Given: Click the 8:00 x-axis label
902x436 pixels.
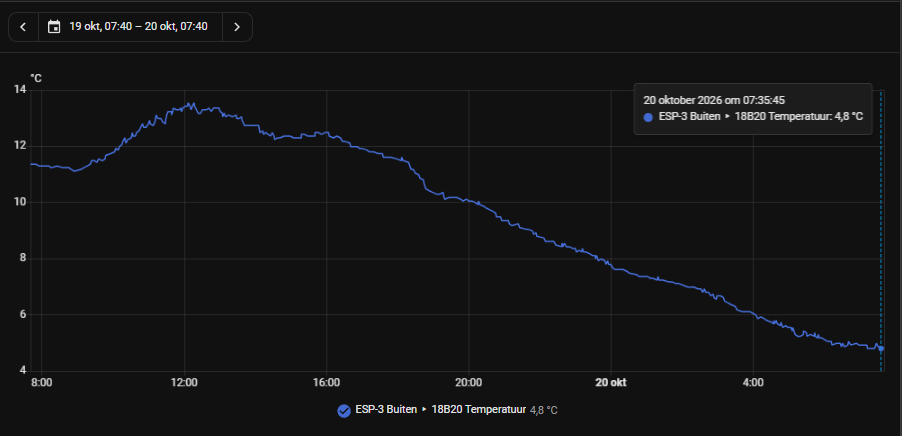Looking at the screenshot, I should 42,383.
